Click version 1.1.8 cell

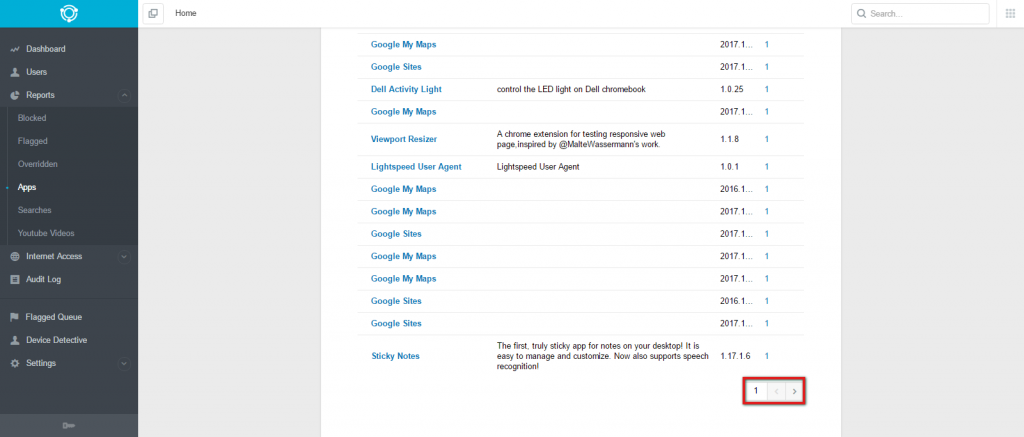(729, 139)
